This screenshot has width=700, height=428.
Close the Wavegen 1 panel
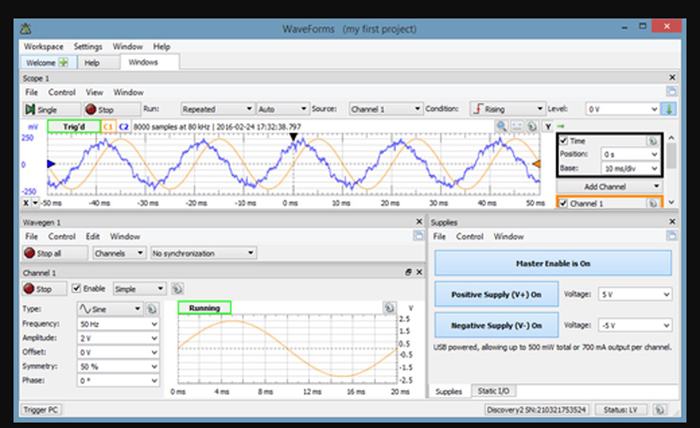419,222
